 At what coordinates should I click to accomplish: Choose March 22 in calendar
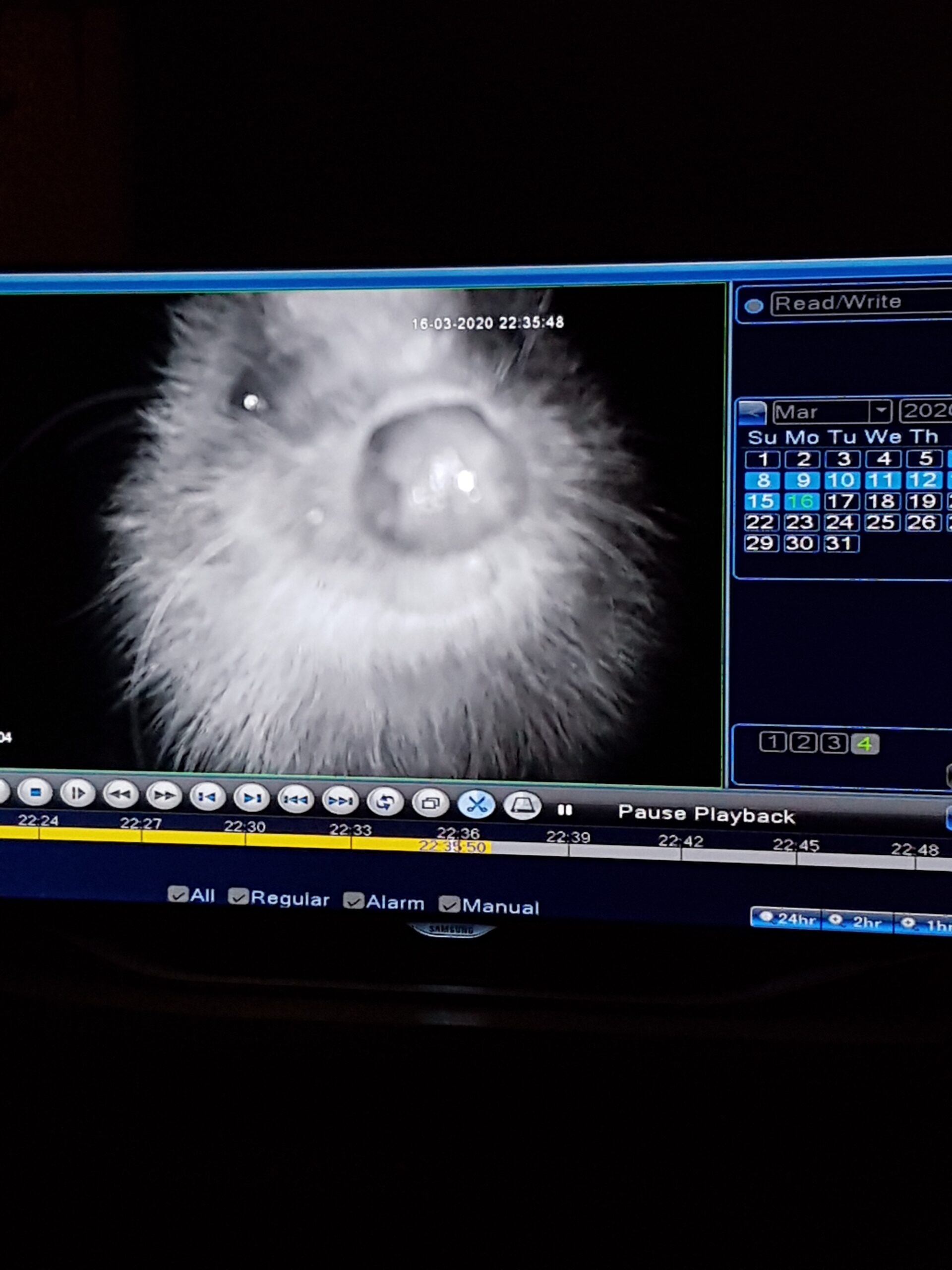(761, 522)
